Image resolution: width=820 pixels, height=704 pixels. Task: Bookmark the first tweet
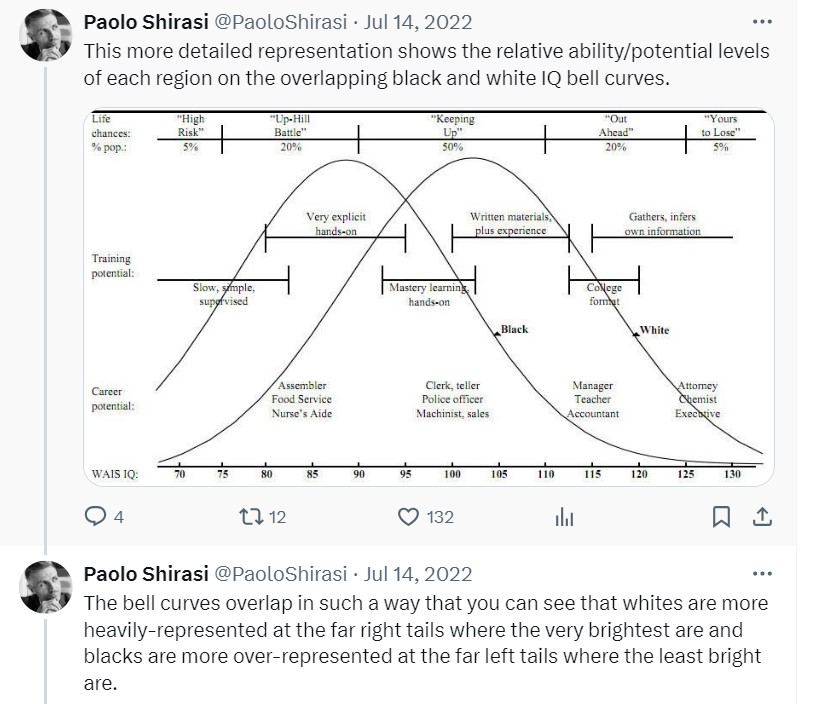click(721, 516)
